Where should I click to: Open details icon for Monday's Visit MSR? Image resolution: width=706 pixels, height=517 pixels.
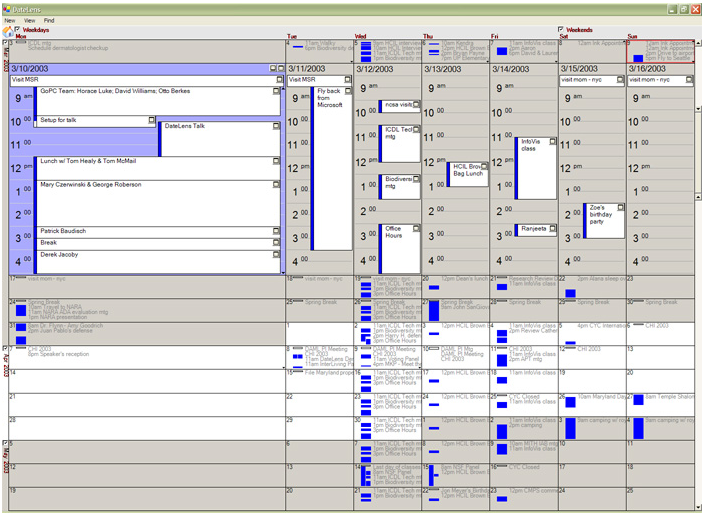(280, 80)
